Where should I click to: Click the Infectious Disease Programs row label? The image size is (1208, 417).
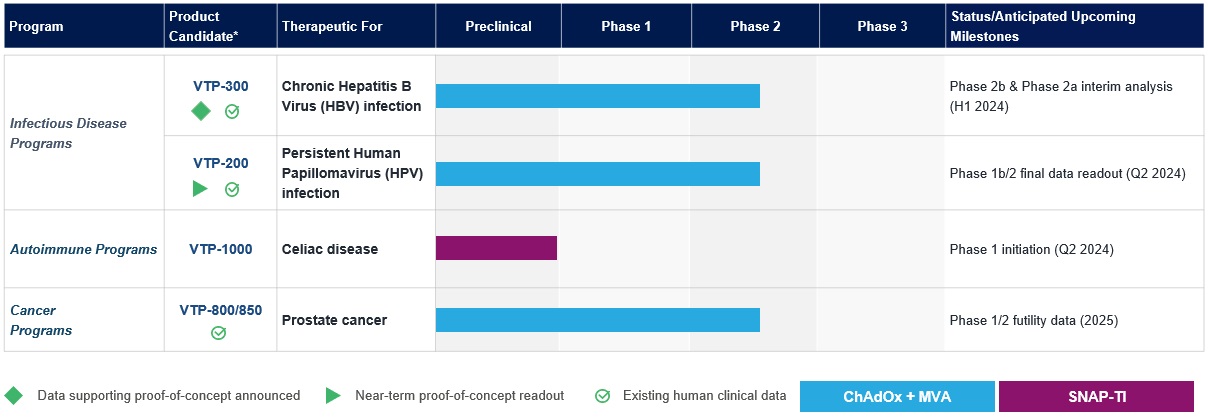pyautogui.click(x=68, y=133)
